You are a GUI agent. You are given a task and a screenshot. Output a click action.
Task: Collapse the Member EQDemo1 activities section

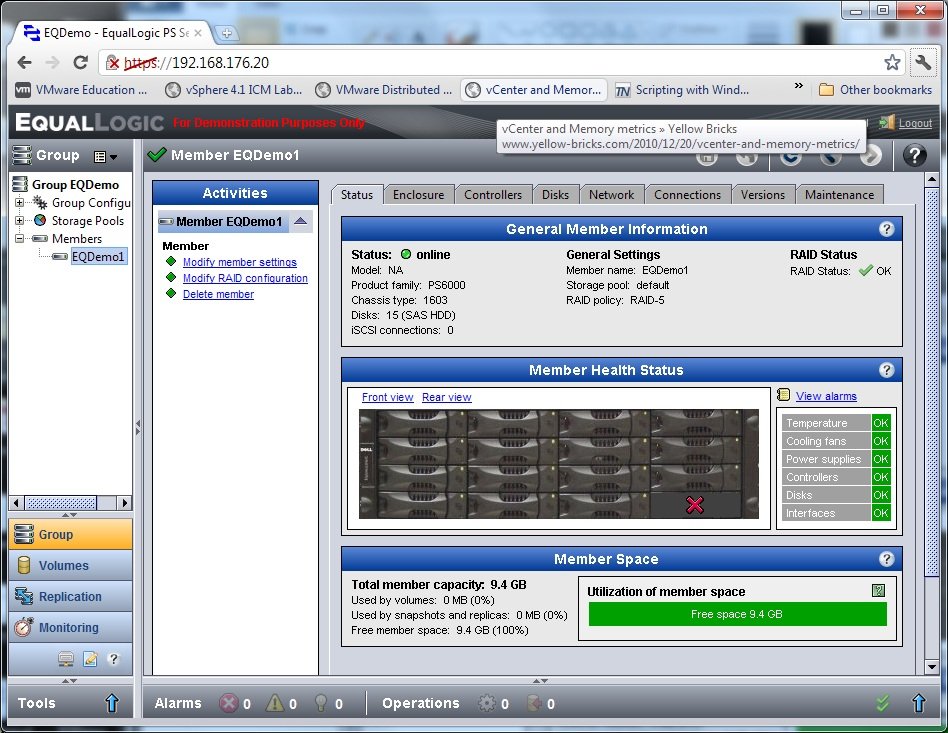click(x=300, y=221)
